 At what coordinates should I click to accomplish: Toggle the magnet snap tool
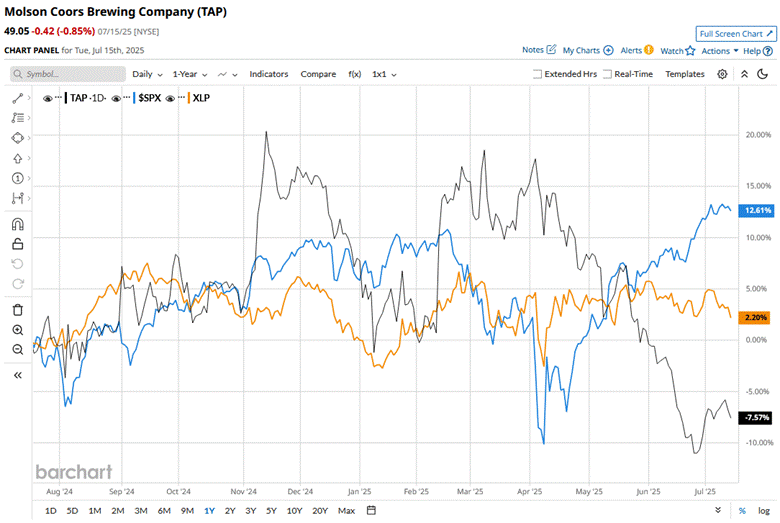17,224
